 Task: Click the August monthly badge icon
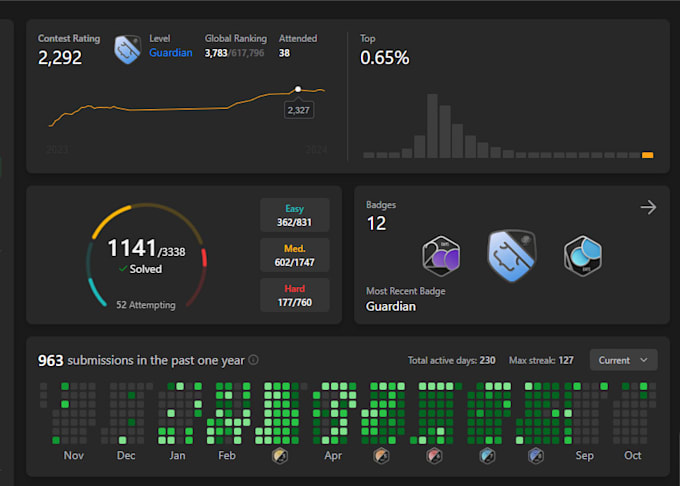(x=536, y=456)
